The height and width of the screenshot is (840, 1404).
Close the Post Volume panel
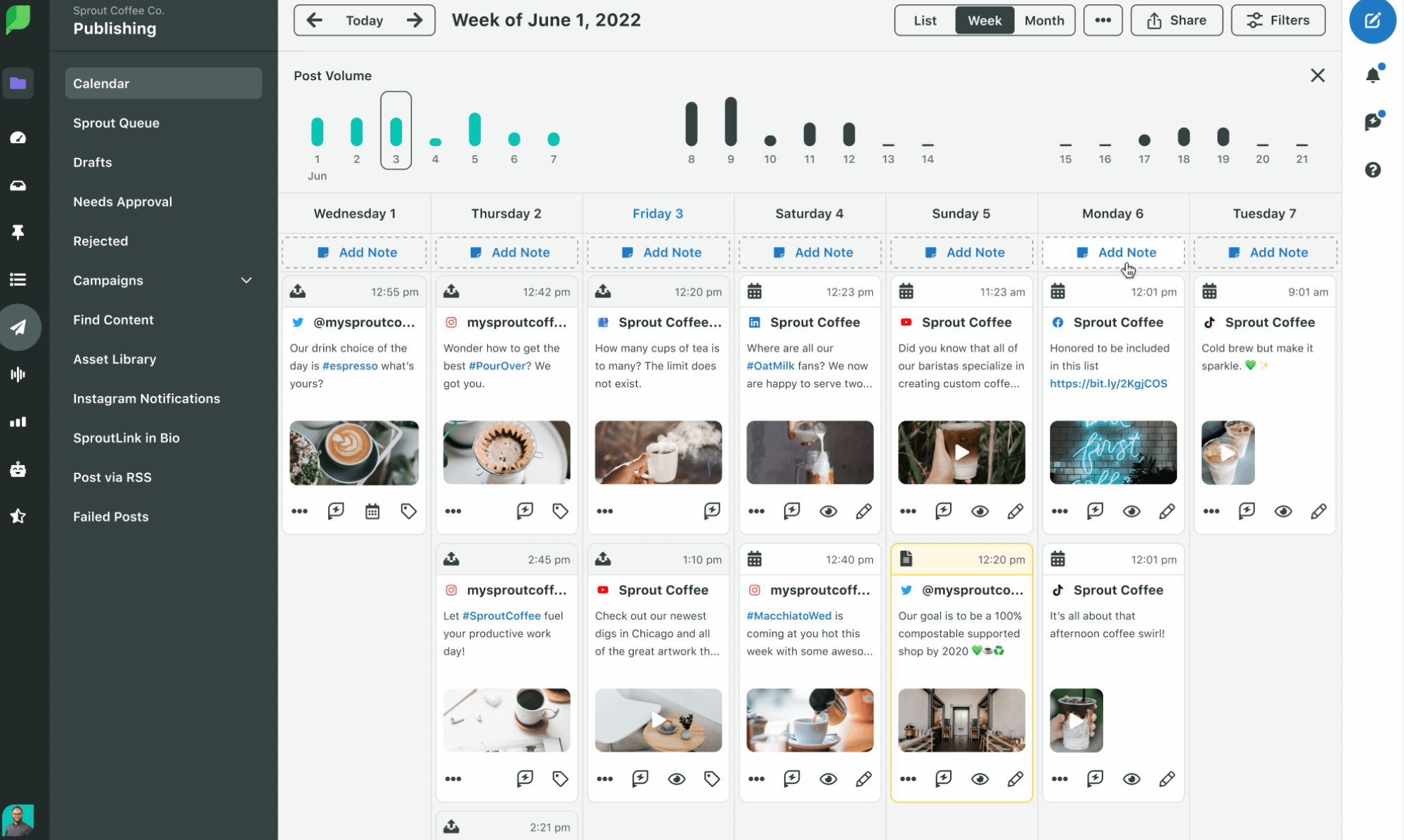point(1318,75)
